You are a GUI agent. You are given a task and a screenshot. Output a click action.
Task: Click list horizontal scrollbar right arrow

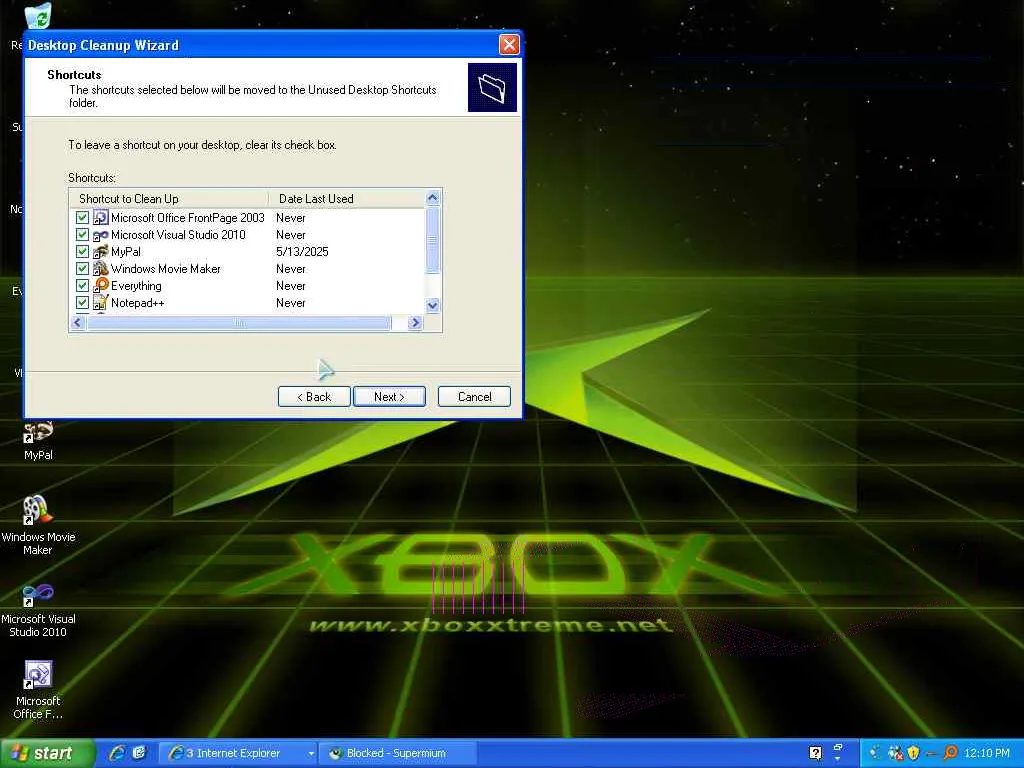415,323
